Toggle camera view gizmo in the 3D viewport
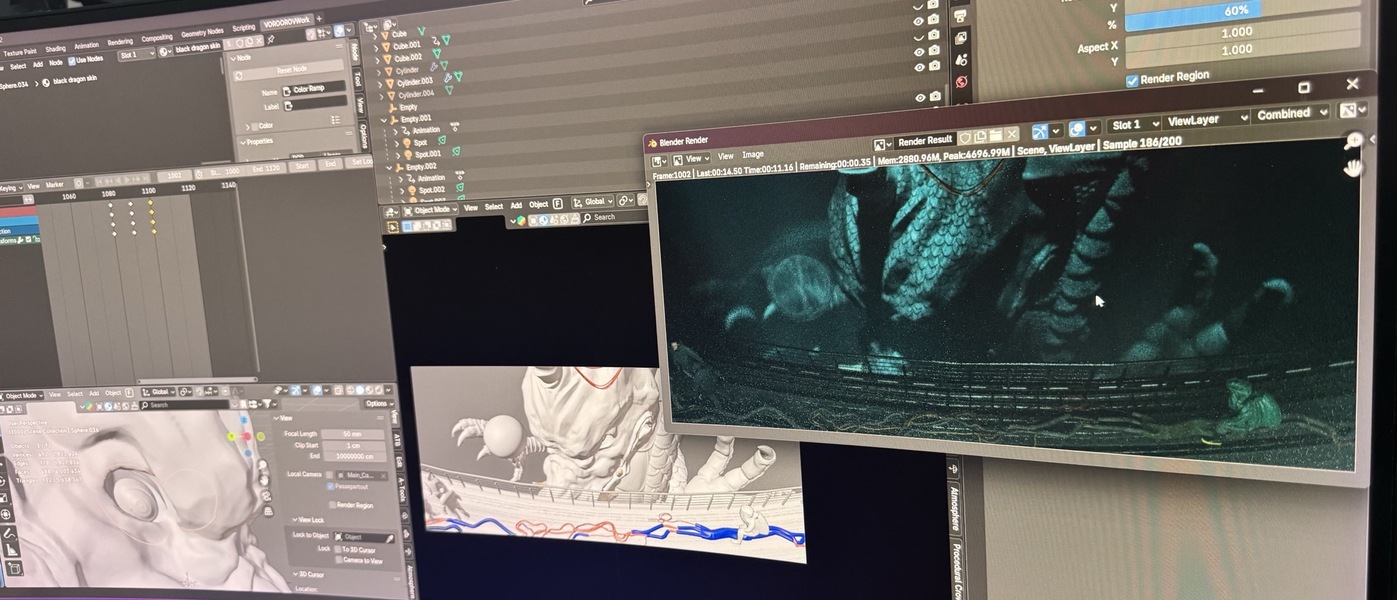Viewport: 1397px width, 600px height. pyautogui.click(x=266, y=496)
